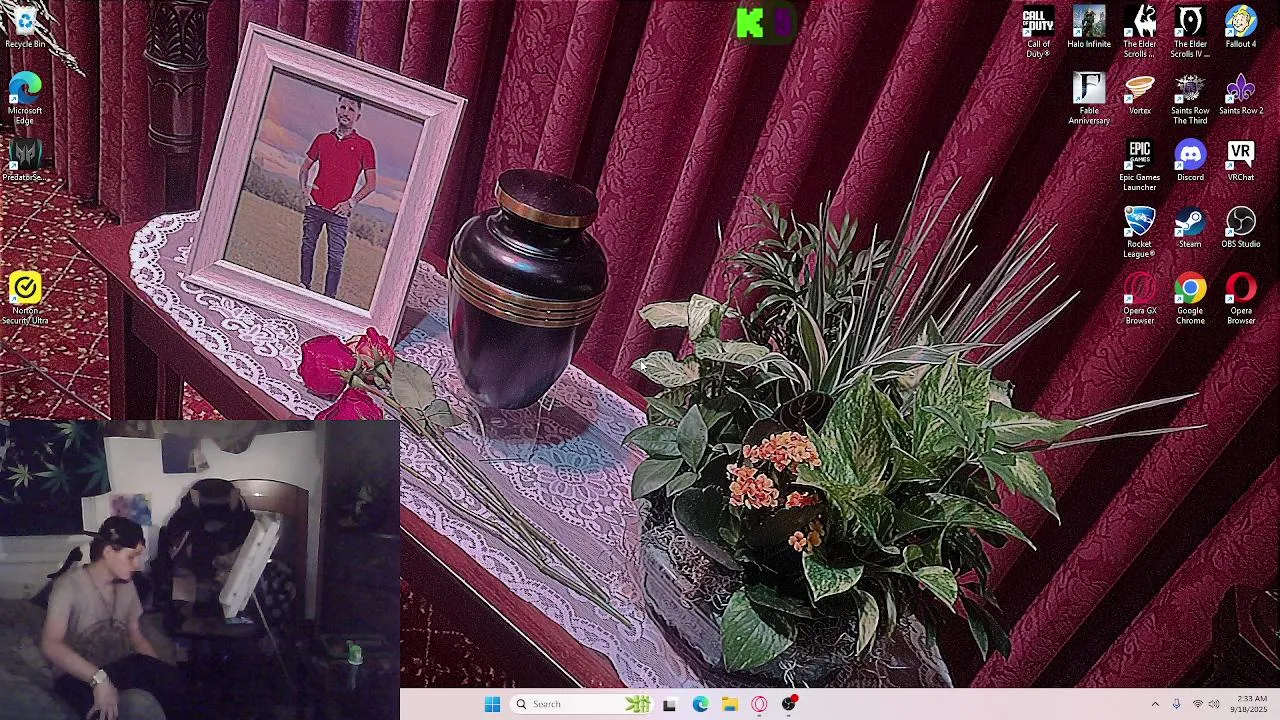The image size is (1280, 720).
Task: Open Task View on the taskbar
Action: 669,704
